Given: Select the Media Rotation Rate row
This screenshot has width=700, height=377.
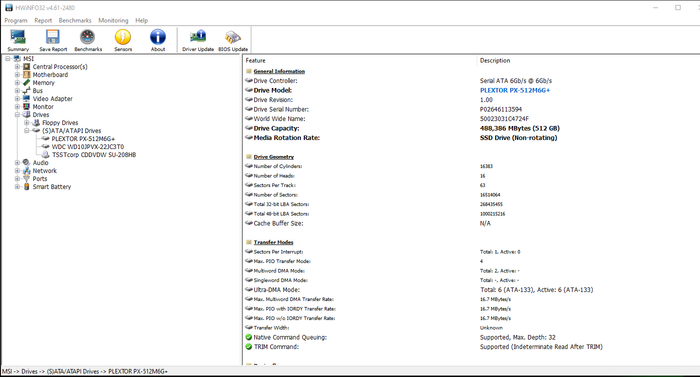Looking at the screenshot, I should click(x=471, y=138).
